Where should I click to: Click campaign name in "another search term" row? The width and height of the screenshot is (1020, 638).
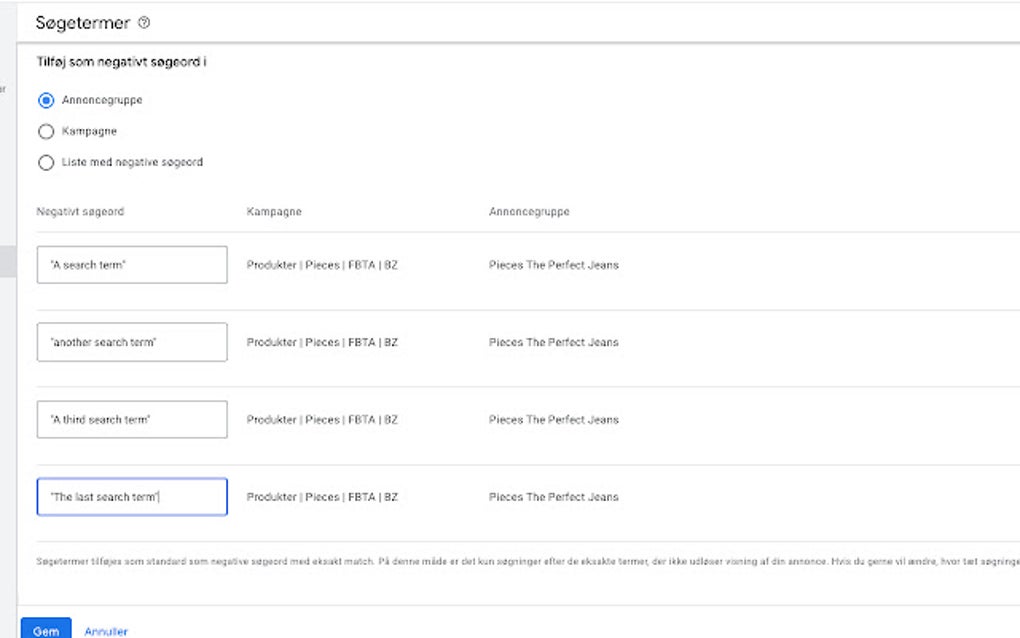(322, 342)
